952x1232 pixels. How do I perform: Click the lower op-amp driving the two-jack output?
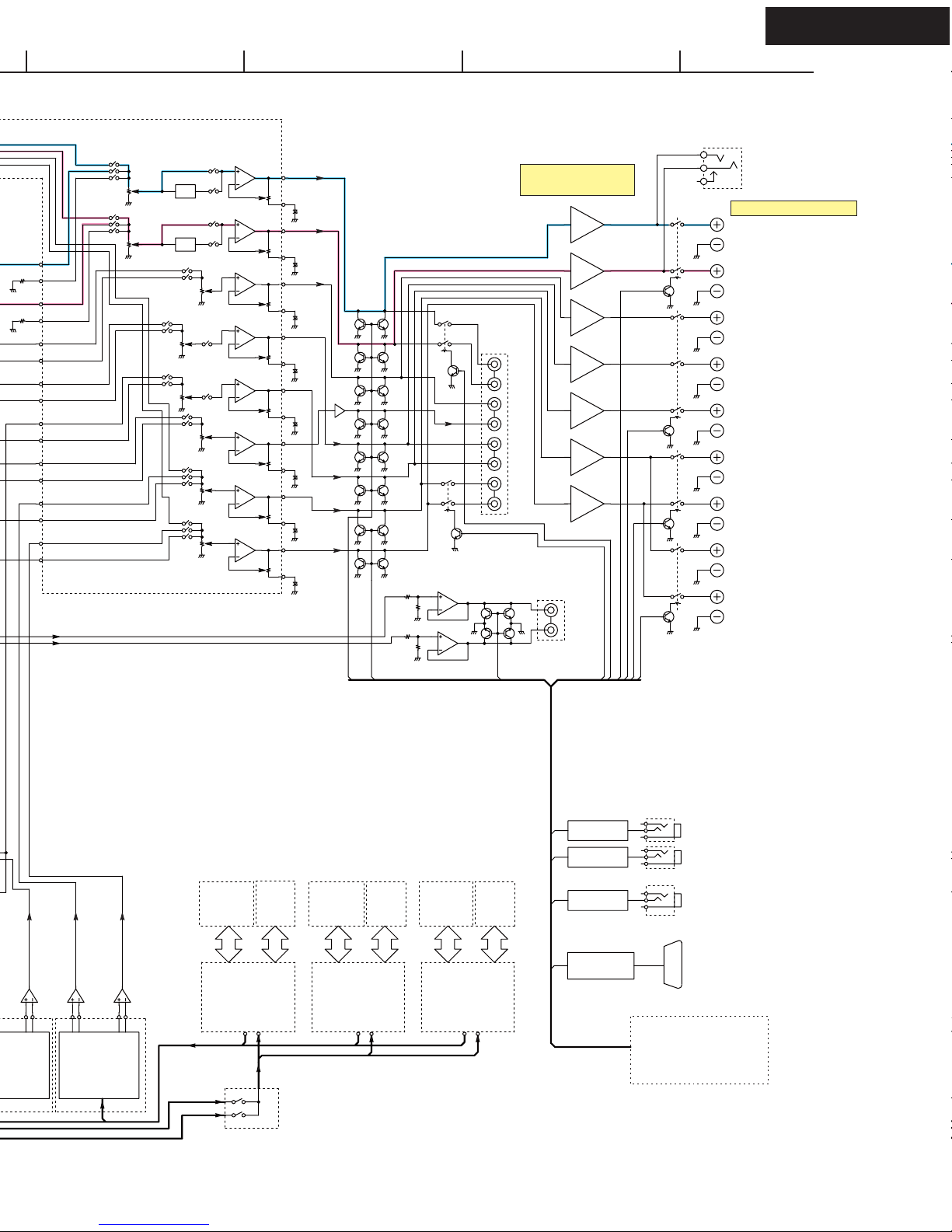pyautogui.click(x=448, y=644)
